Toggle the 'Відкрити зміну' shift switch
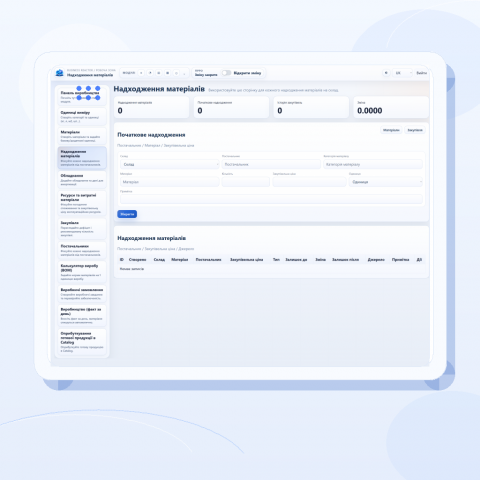 click(x=226, y=73)
